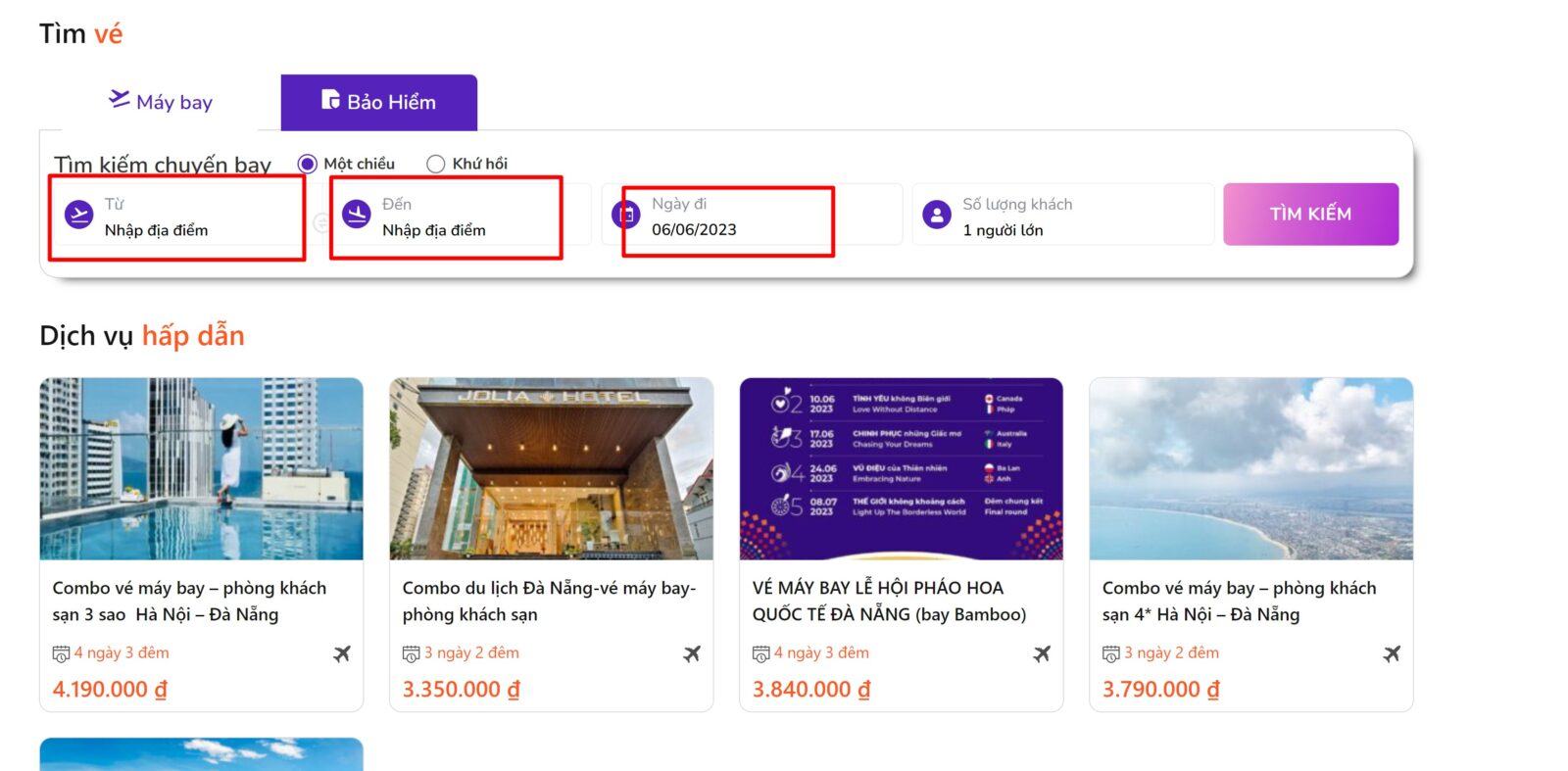Screen dimensions: 1568x771
Task: Switch to the Bảo Hiểm tab
Action: click(x=379, y=102)
